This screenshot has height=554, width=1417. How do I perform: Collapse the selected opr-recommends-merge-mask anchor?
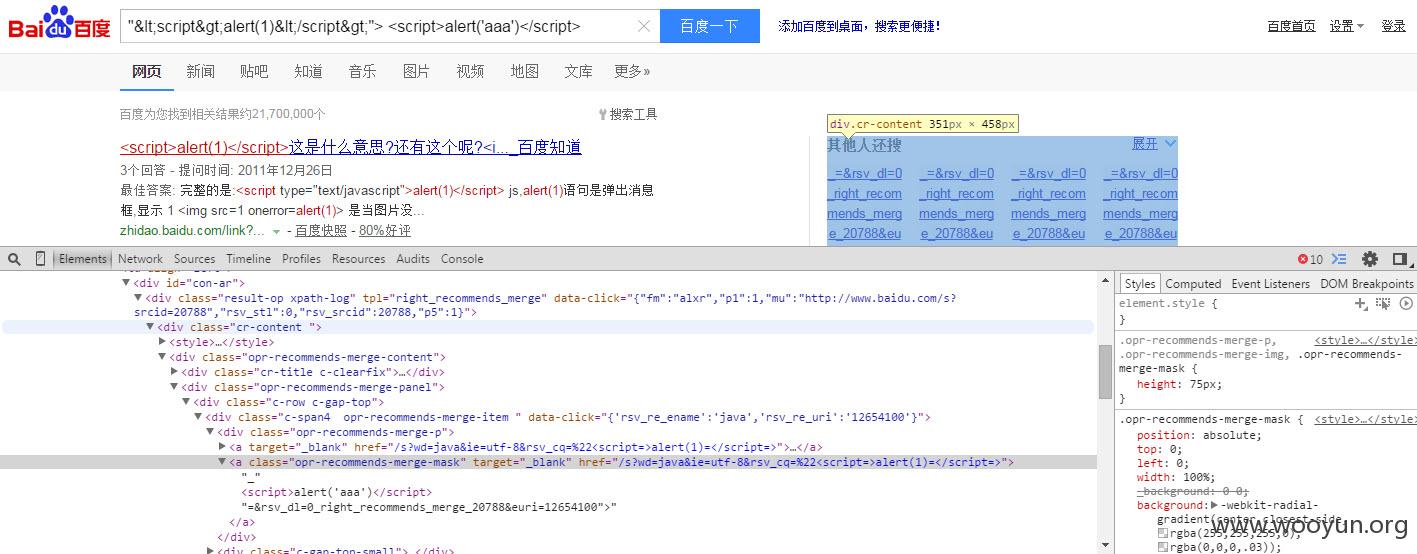[223, 462]
